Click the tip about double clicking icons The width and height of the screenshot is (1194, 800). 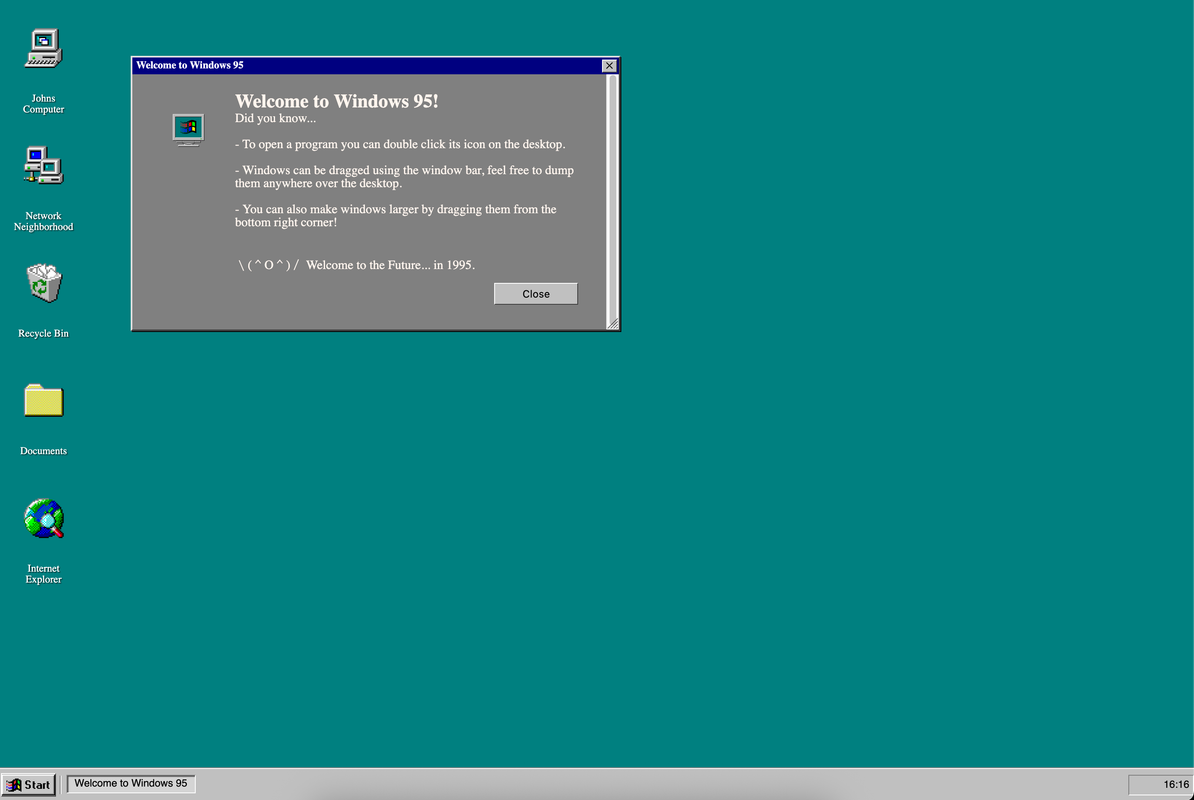pyautogui.click(x=400, y=145)
